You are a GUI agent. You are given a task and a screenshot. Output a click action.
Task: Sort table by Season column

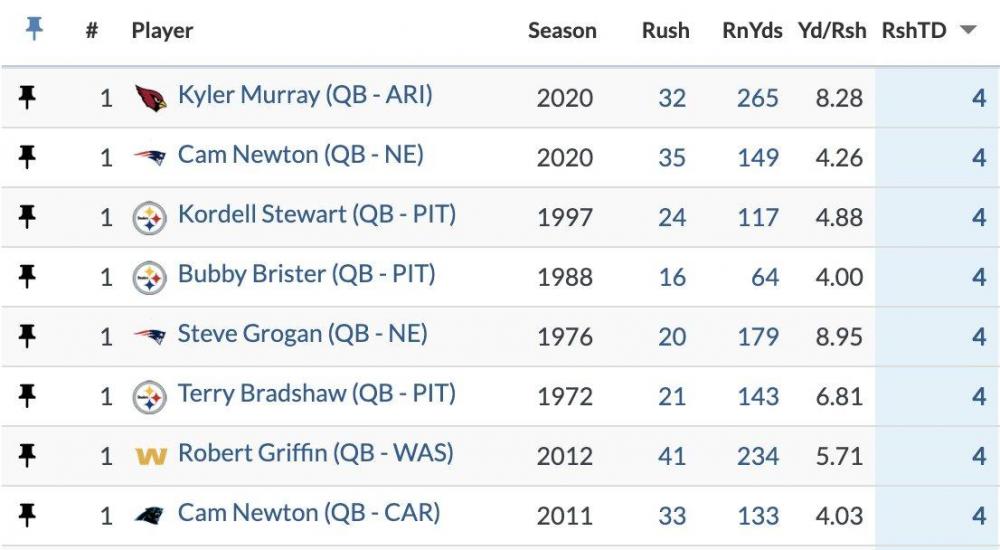pyautogui.click(x=562, y=31)
